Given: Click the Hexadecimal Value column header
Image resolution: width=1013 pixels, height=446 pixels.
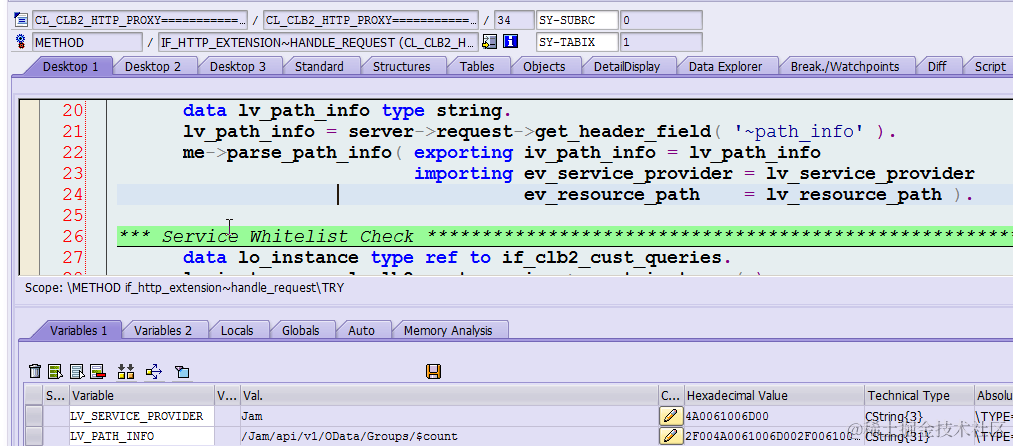Looking at the screenshot, I should point(774,396).
